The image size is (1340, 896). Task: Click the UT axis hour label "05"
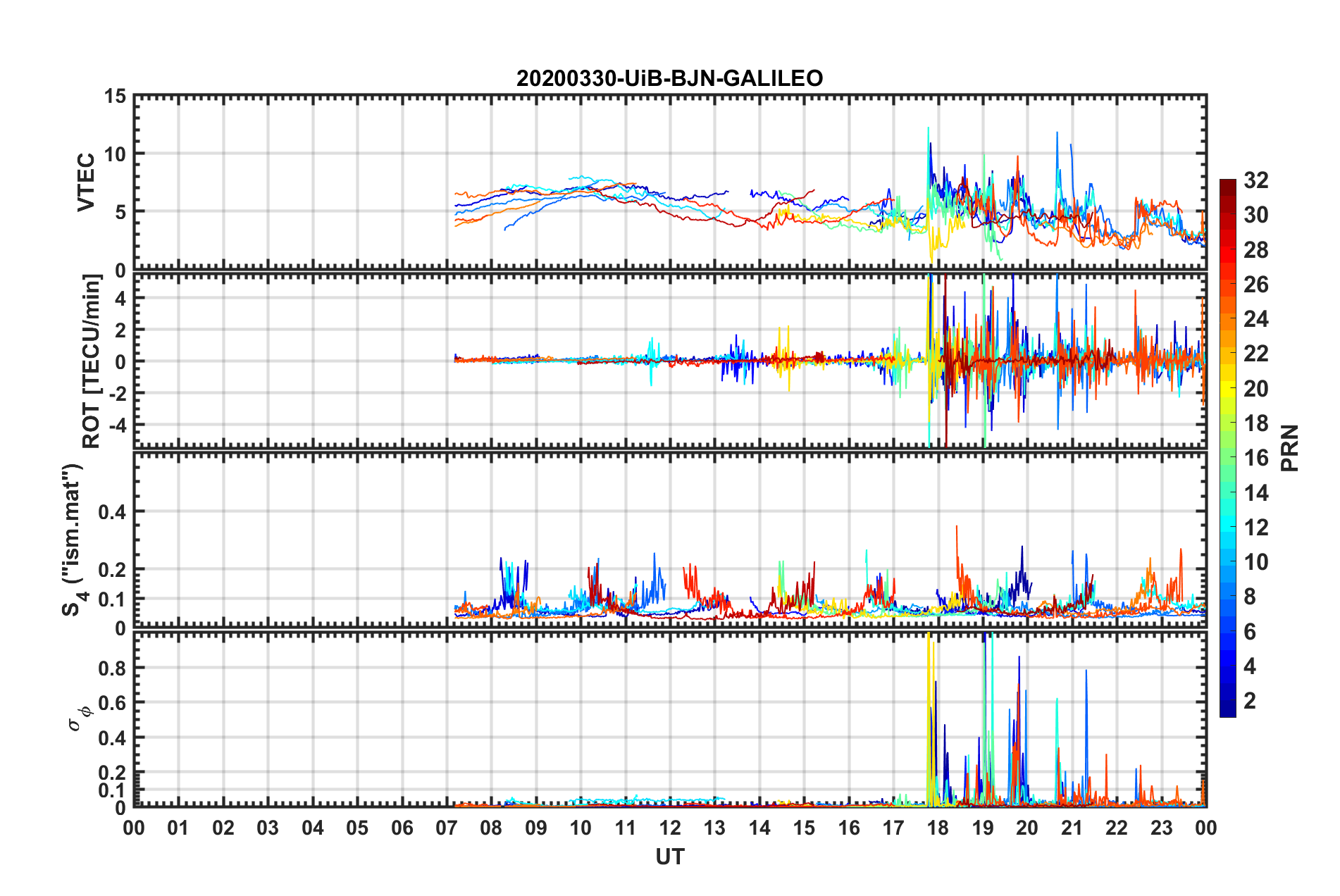tap(357, 828)
